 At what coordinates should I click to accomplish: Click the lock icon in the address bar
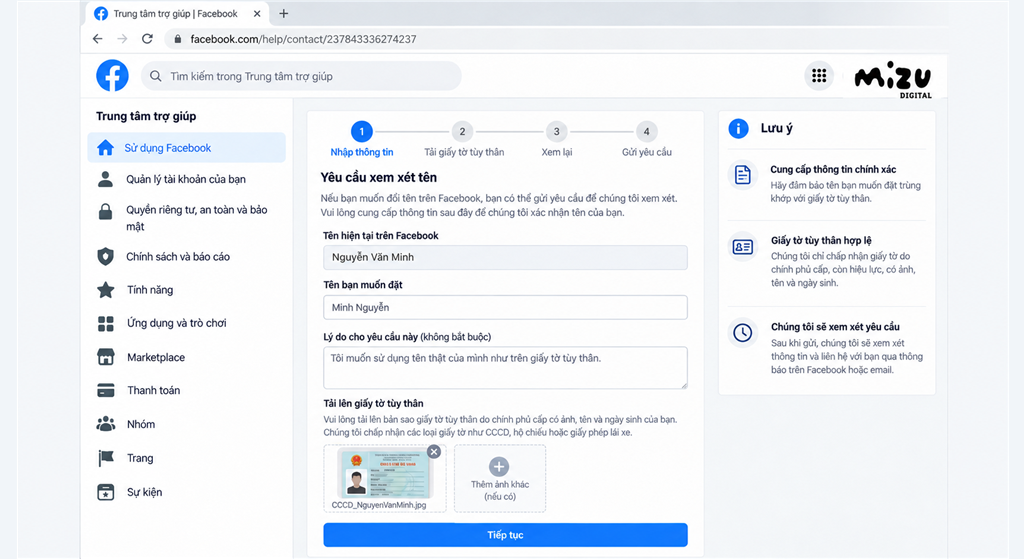[x=178, y=39]
